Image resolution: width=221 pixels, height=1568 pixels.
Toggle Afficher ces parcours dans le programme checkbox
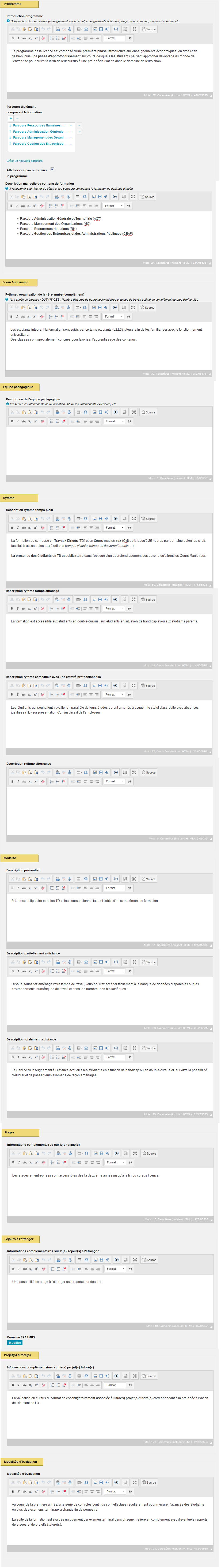tap(52, 170)
